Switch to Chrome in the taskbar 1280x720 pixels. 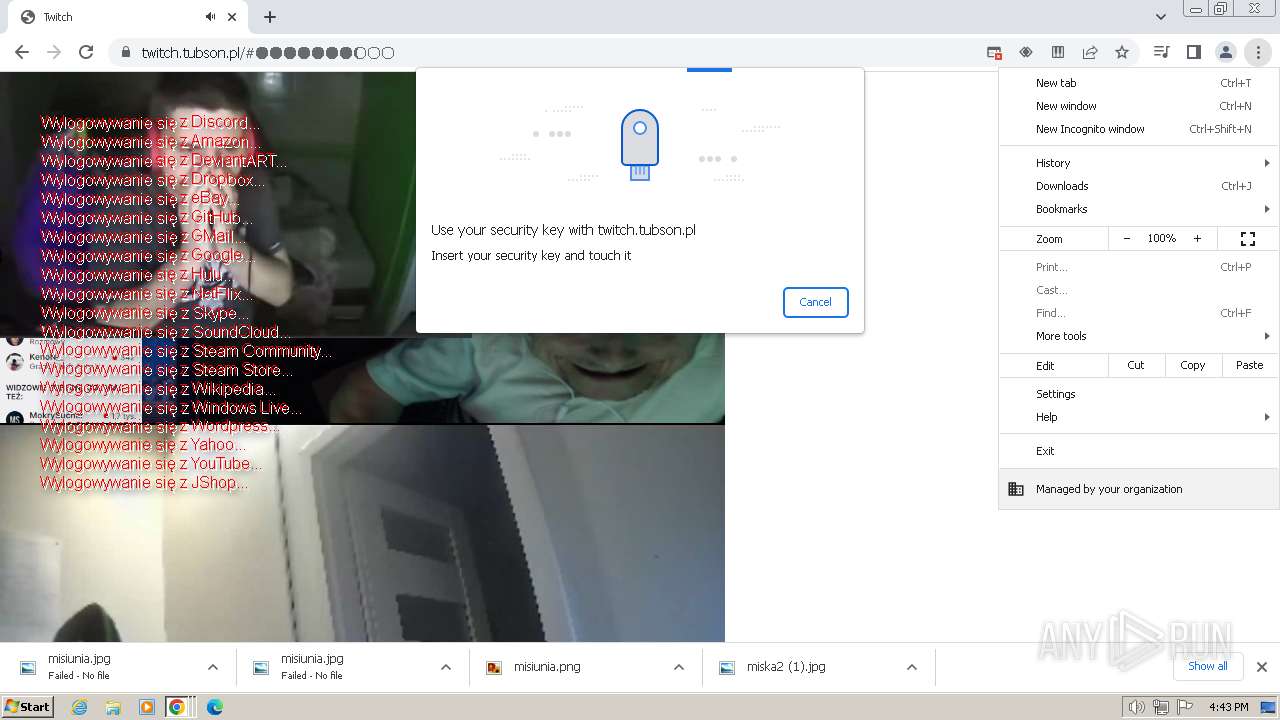point(177,707)
